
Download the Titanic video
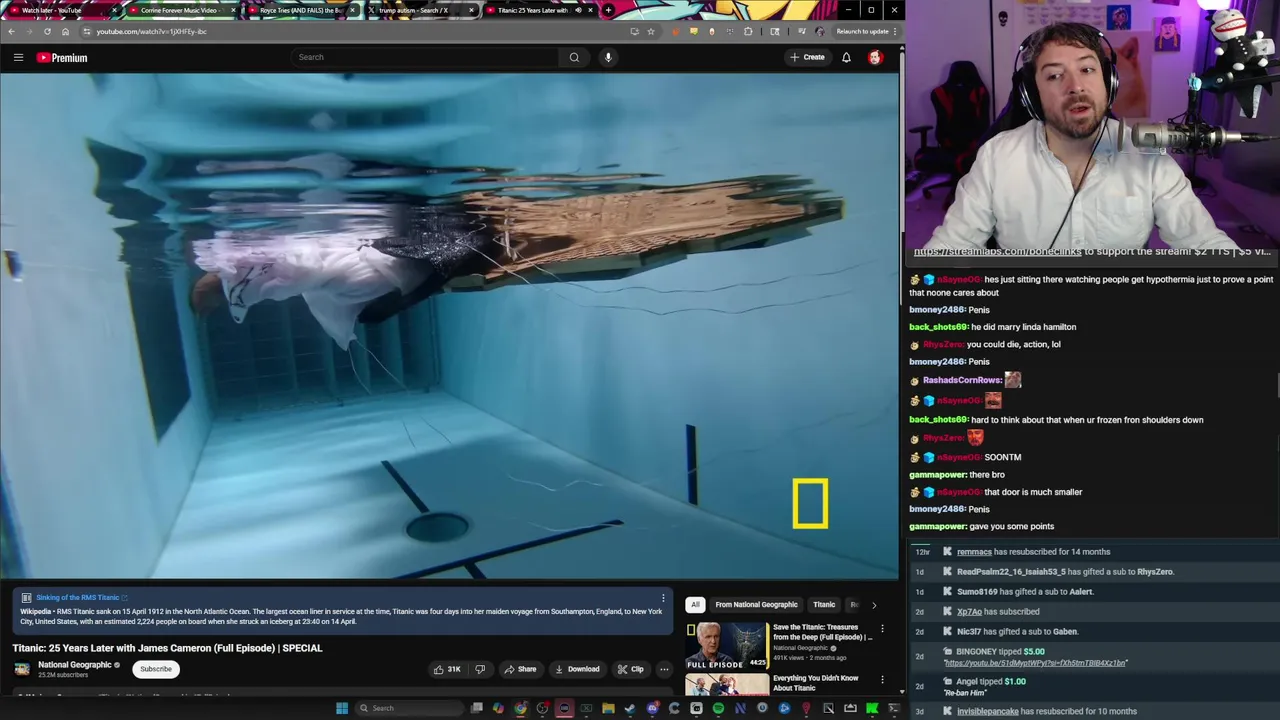[x=577, y=669]
